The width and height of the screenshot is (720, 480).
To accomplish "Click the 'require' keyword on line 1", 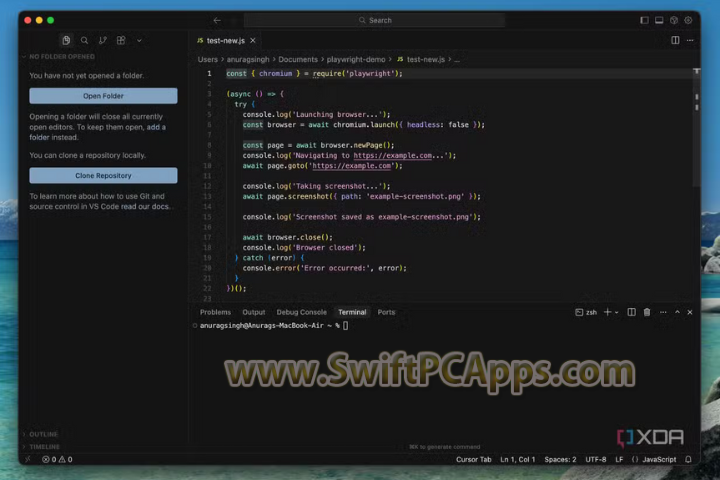I will (x=327, y=73).
